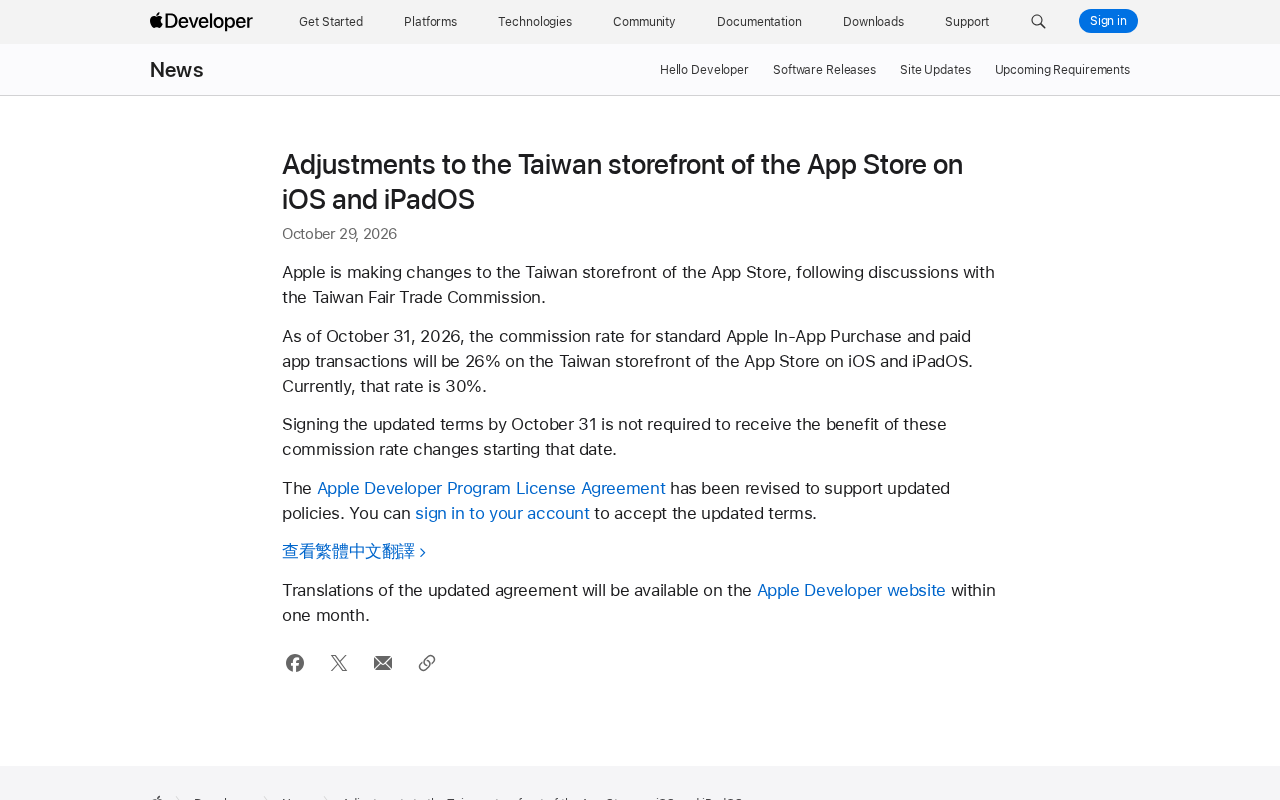Screen dimensions: 1280x800
Task: Follow 'sign in to your account' link
Action: (x=502, y=513)
